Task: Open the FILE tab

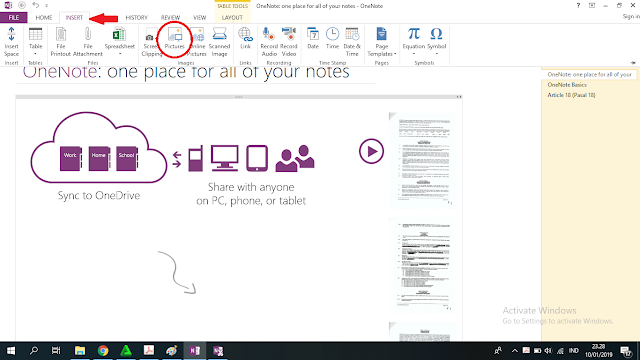Action: (x=13, y=18)
